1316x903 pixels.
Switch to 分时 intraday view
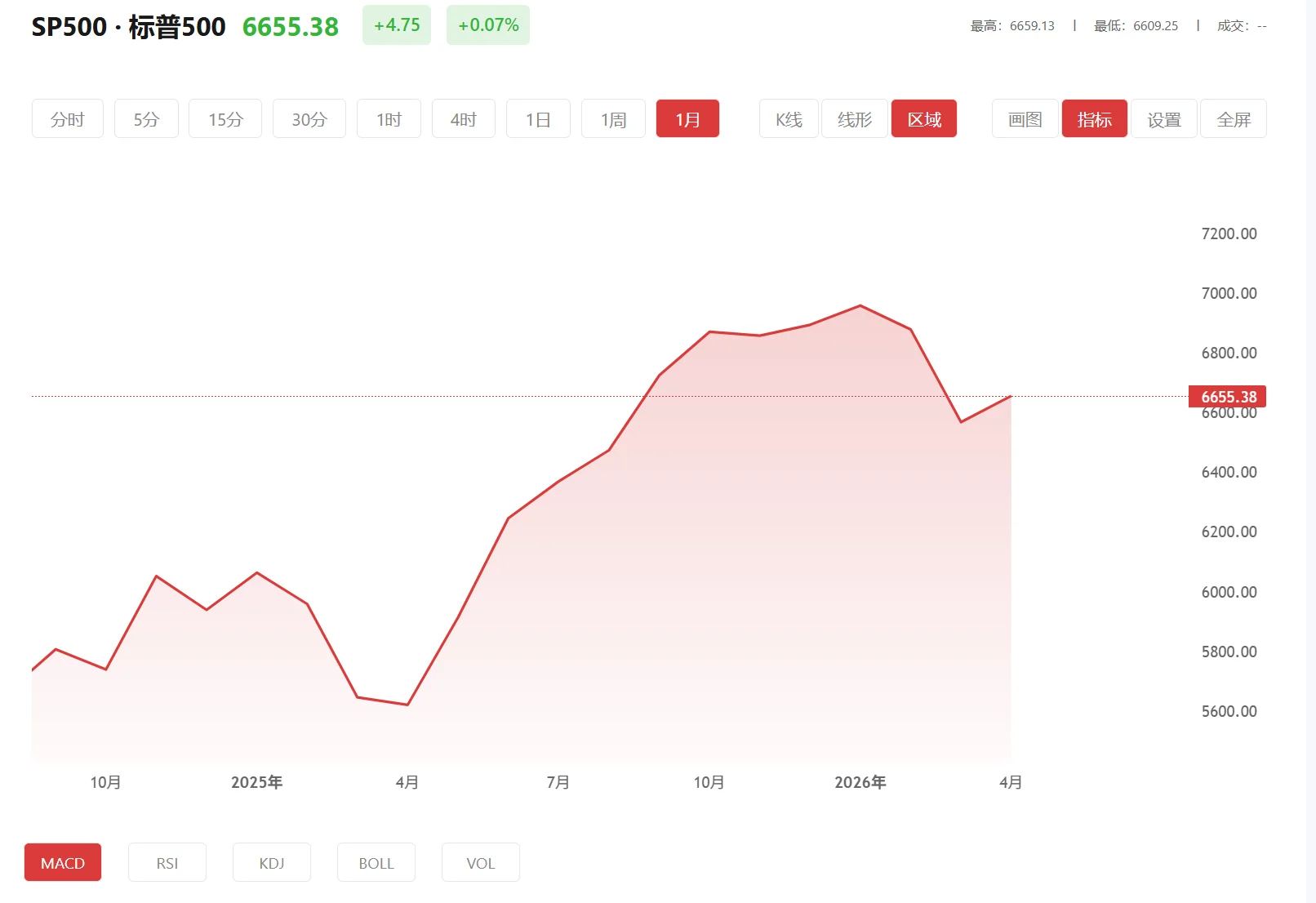pyautogui.click(x=67, y=118)
